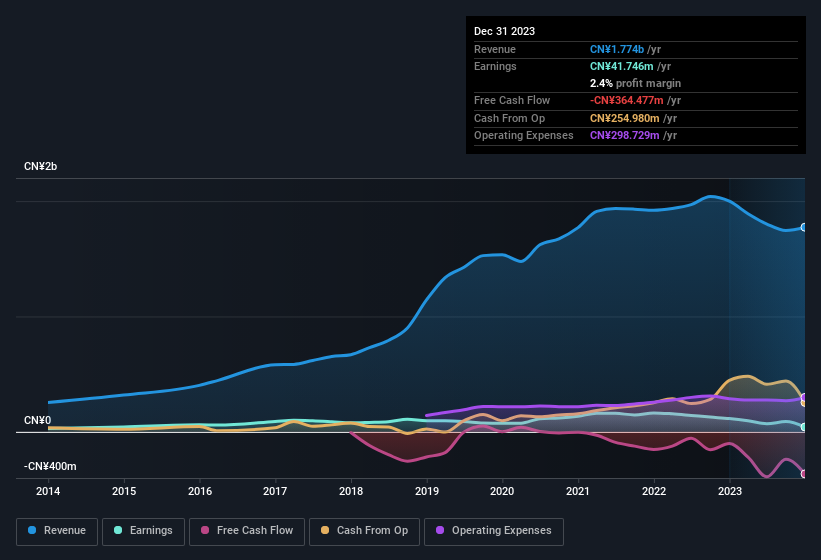Click the Dec 31 2023 tooltip header
Screen dimensions: 821x560
pyautogui.click(x=504, y=31)
